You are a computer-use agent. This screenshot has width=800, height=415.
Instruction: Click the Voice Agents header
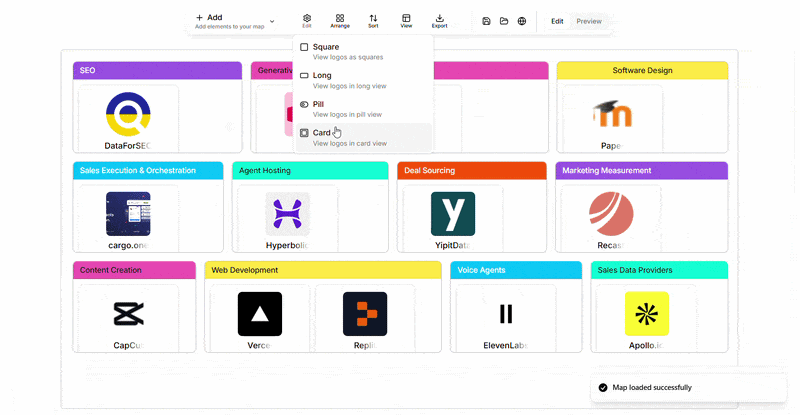[x=516, y=270]
